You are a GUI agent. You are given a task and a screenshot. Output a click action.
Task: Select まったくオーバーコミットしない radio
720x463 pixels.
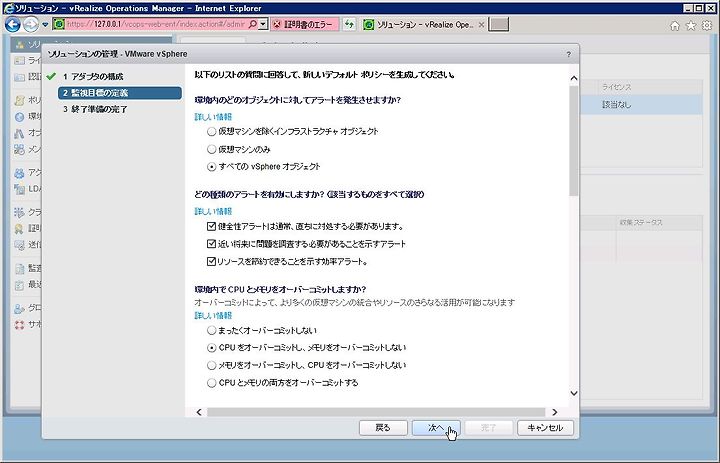click(x=211, y=330)
